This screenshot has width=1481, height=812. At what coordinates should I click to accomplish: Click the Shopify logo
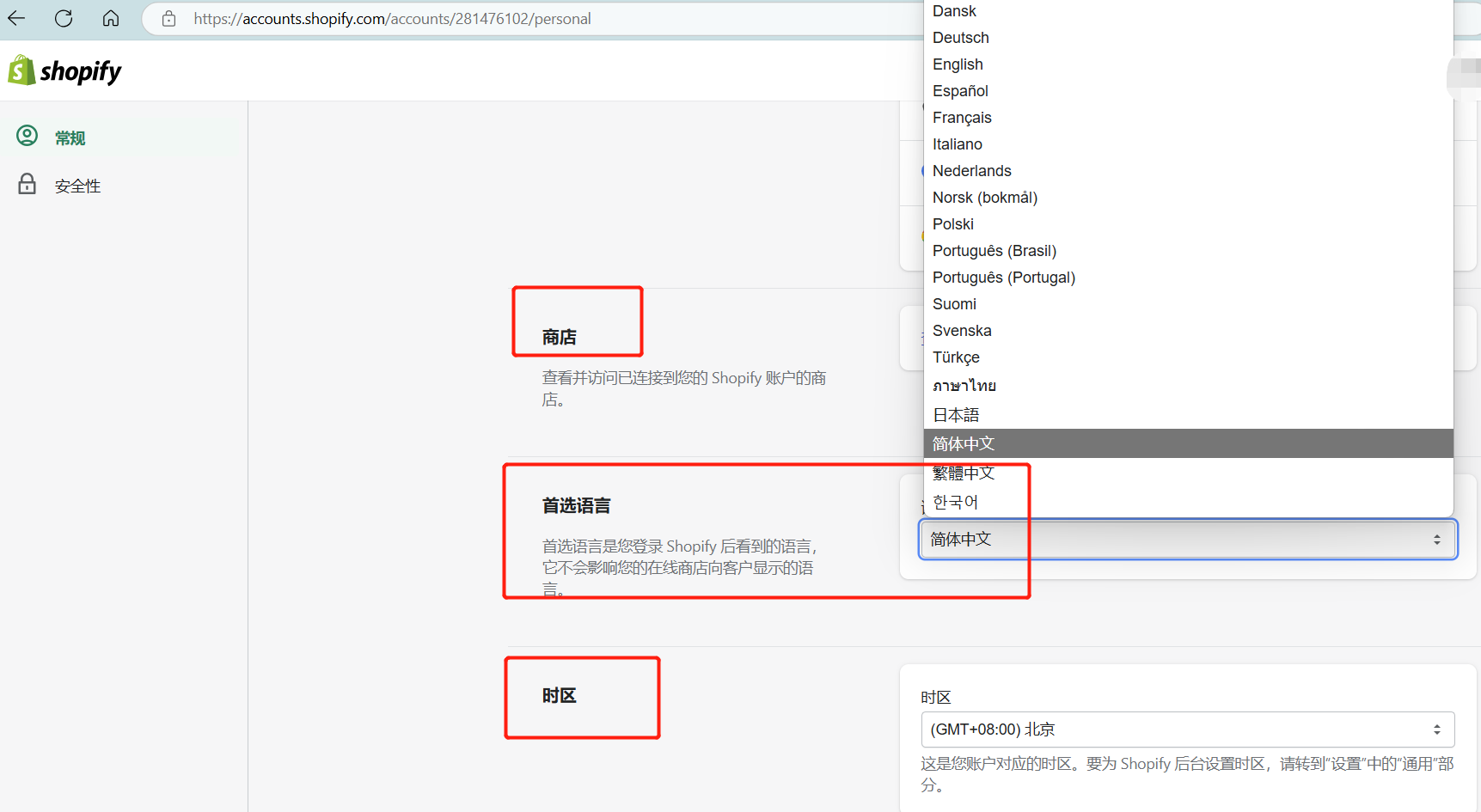pos(64,70)
